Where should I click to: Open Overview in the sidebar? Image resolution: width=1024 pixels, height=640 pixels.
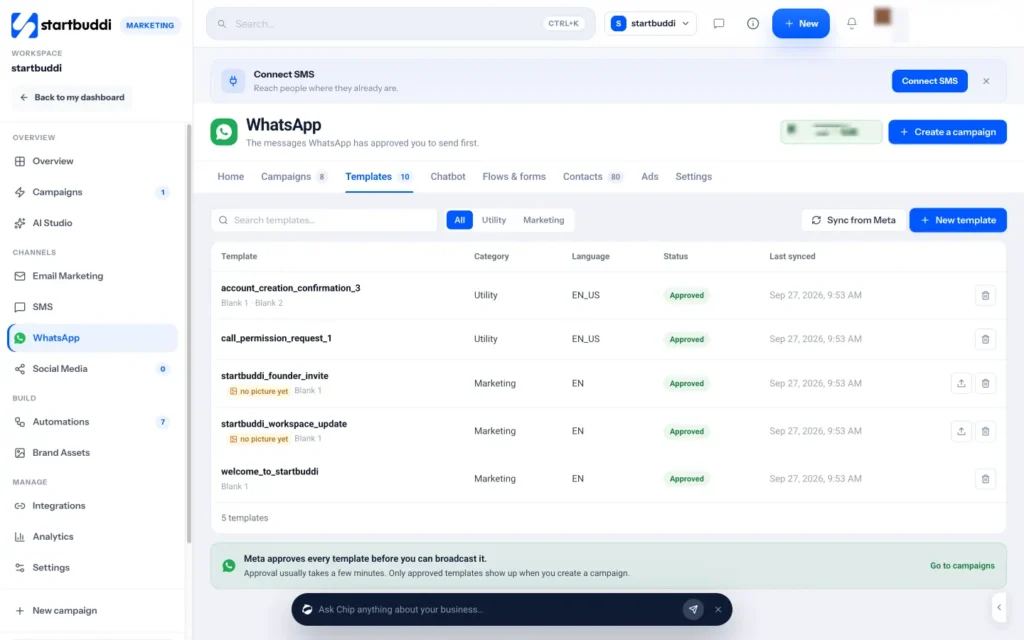(92, 161)
